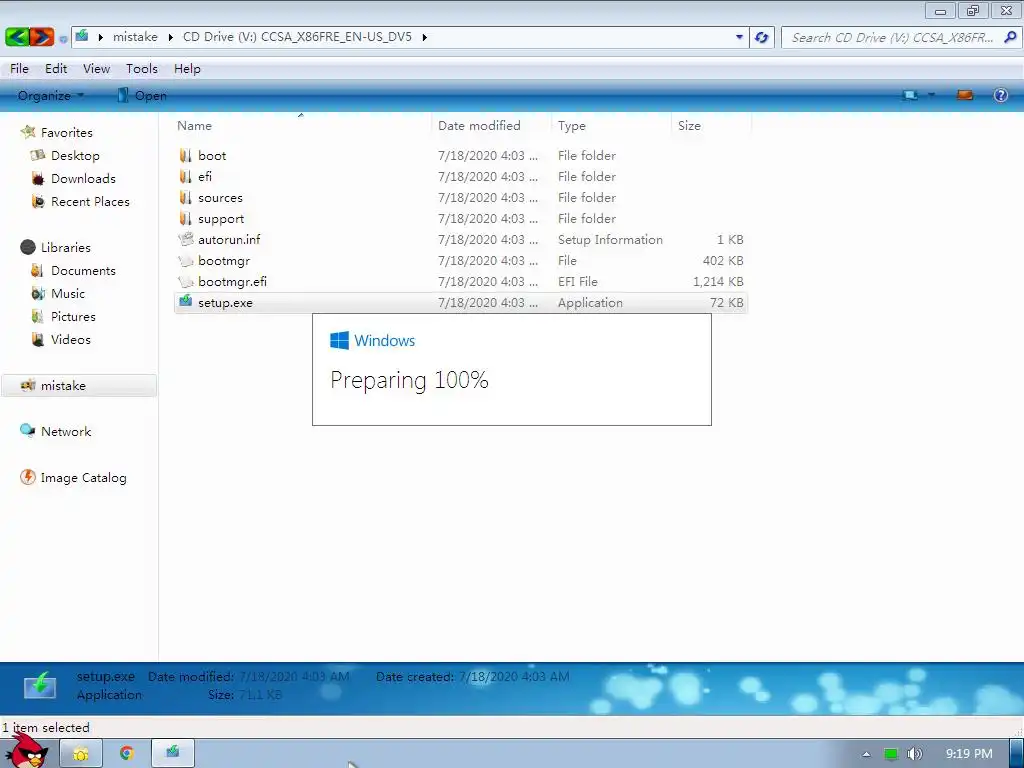Go forward with the orange arrow
The width and height of the screenshot is (1024, 768).
pyautogui.click(x=42, y=37)
